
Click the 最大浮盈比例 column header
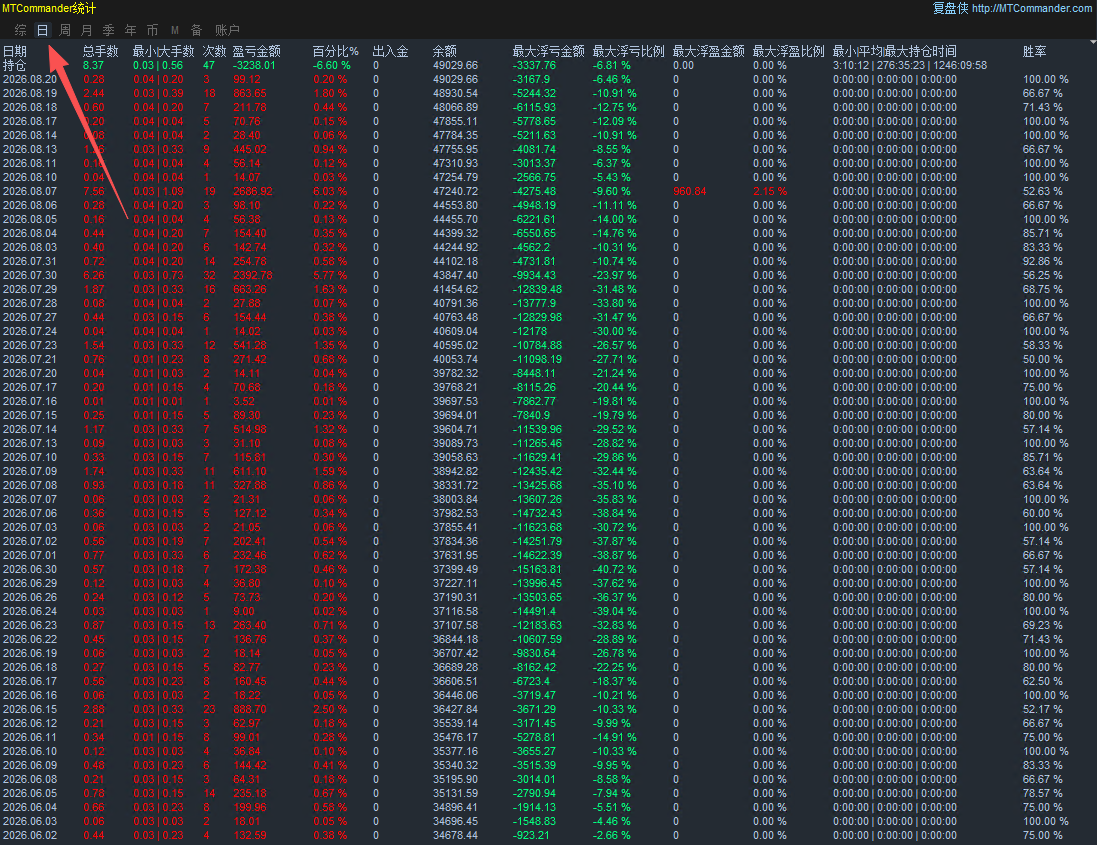click(788, 51)
